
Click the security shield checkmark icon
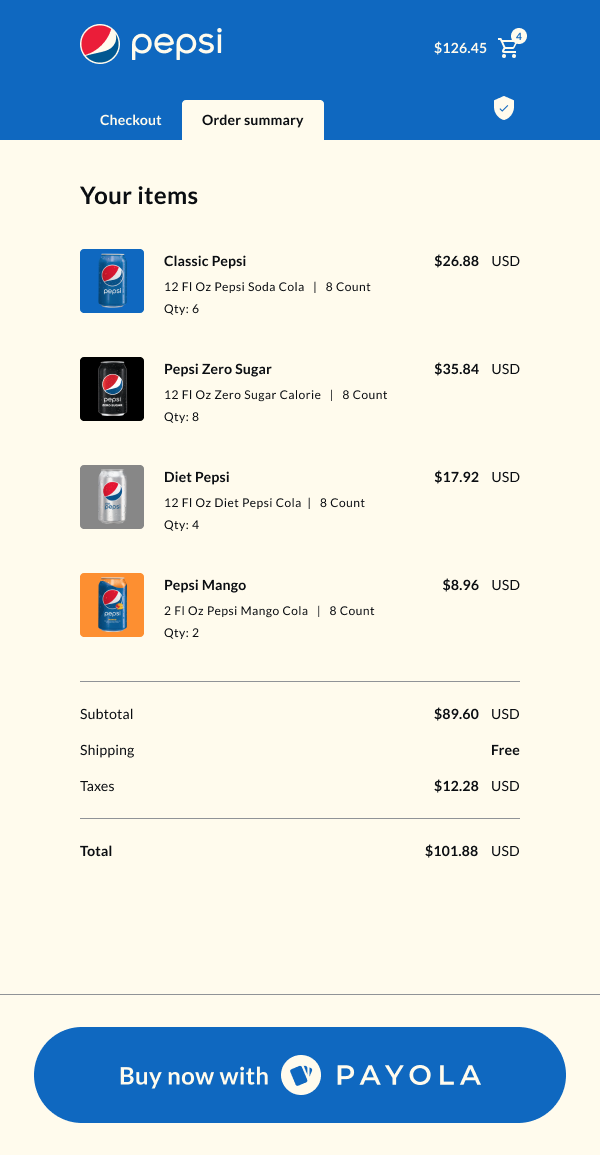504,108
